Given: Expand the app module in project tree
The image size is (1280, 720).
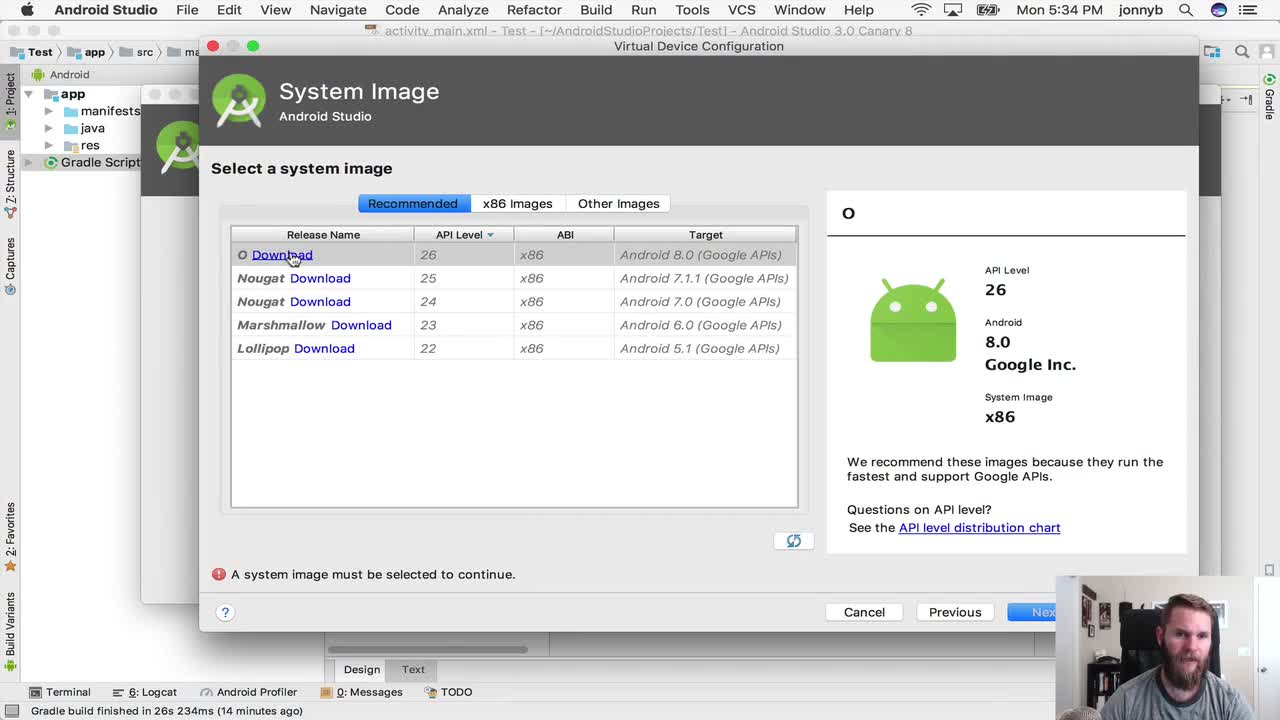Looking at the screenshot, I should pos(29,94).
